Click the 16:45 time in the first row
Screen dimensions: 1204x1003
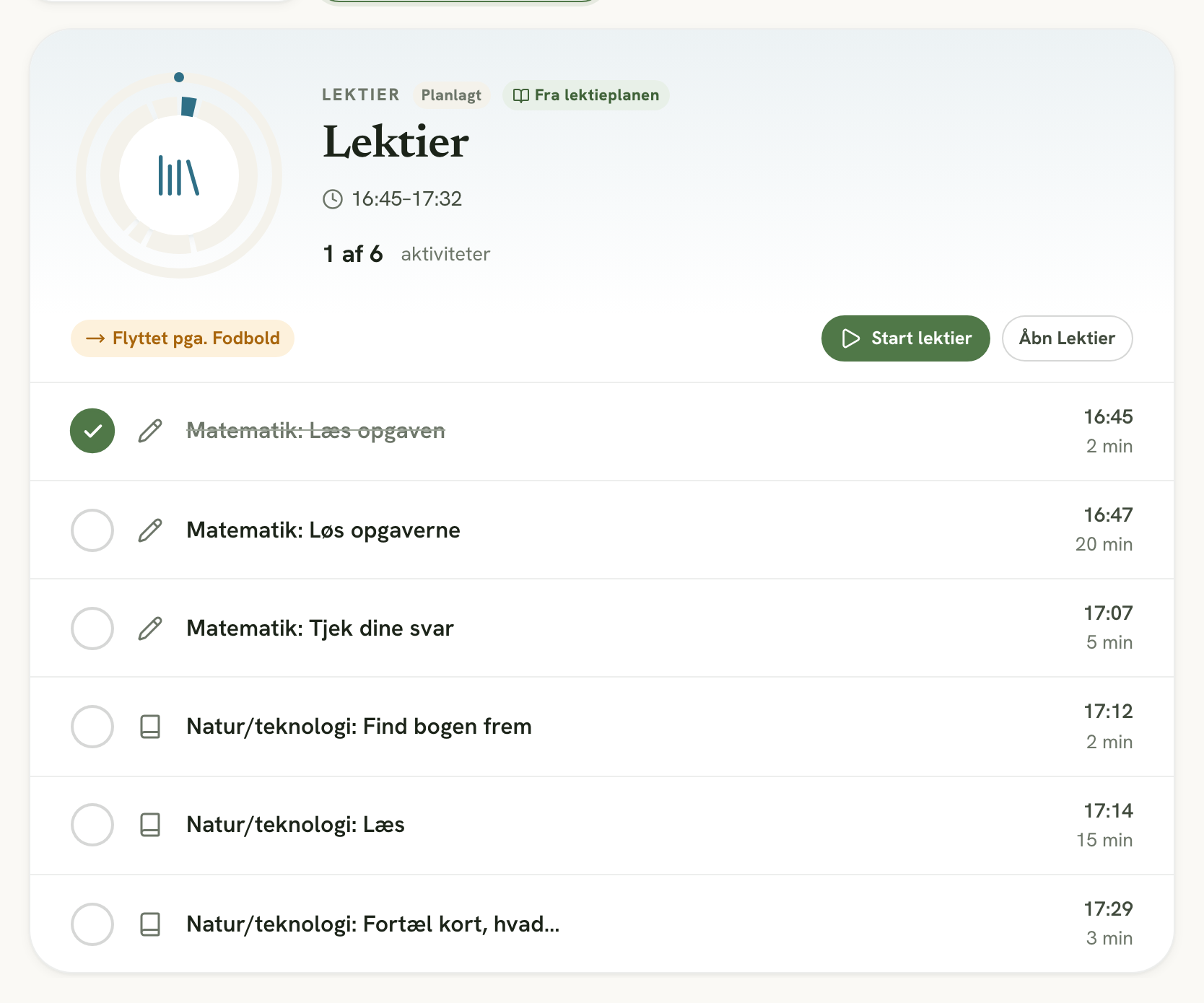pyautogui.click(x=1108, y=417)
